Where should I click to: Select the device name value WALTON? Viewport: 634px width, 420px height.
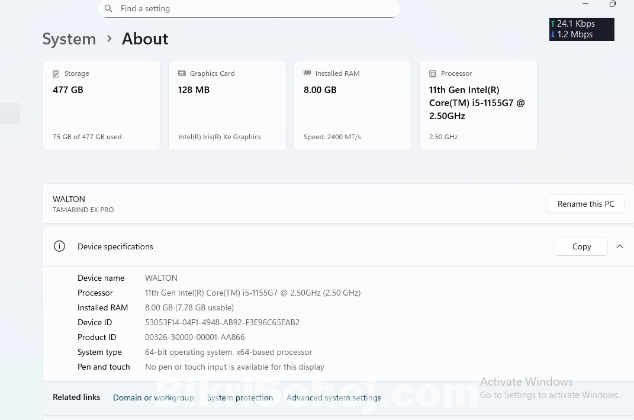161,278
